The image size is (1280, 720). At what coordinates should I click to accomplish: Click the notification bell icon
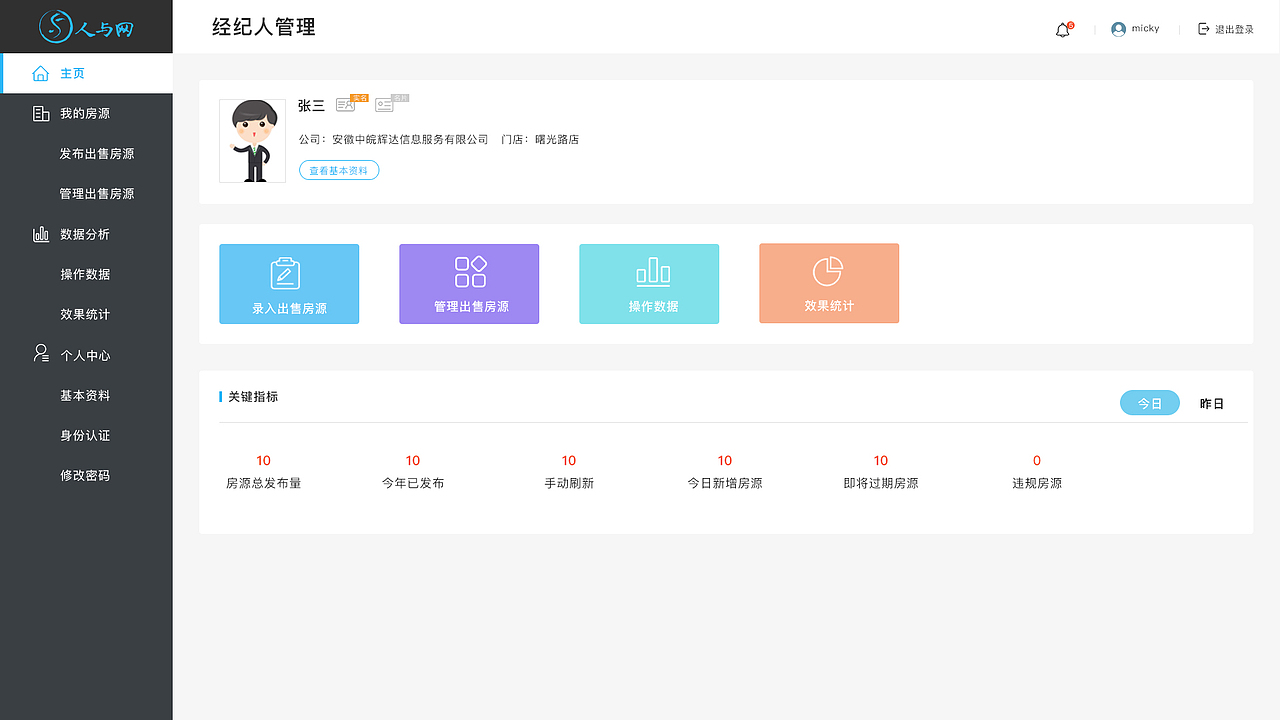coord(1061,29)
